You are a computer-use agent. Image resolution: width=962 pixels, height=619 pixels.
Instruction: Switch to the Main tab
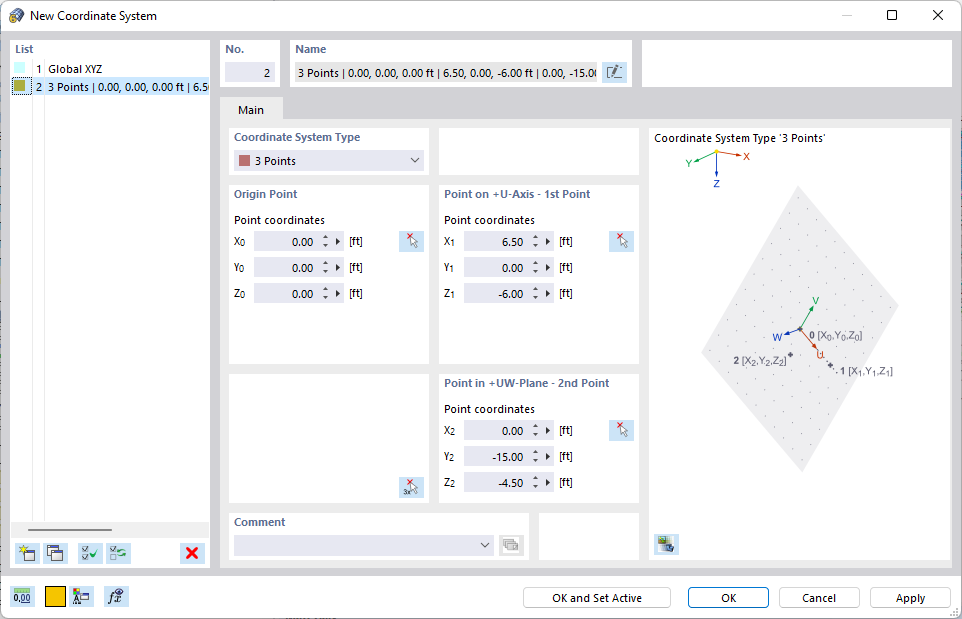(x=251, y=111)
